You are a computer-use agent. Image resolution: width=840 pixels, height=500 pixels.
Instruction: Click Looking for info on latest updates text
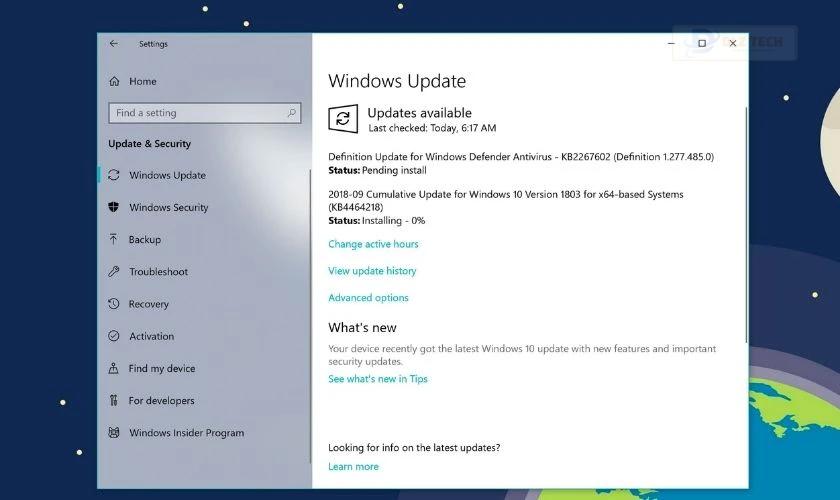coord(414,447)
